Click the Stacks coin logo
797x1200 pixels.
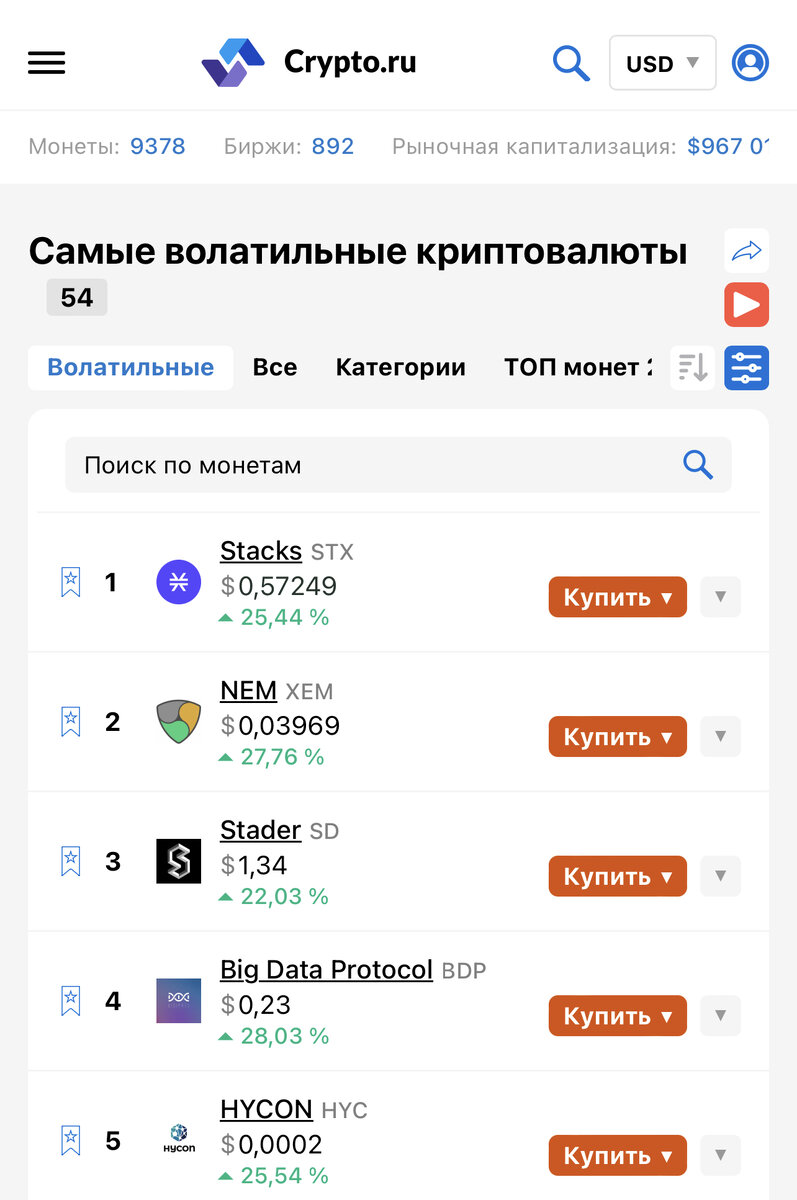178,582
